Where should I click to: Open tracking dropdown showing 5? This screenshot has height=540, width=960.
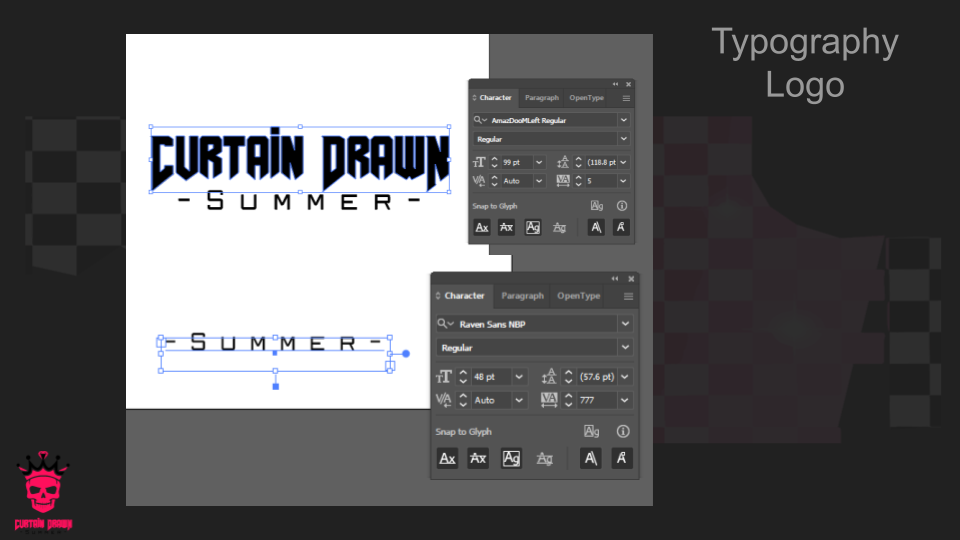click(x=623, y=181)
